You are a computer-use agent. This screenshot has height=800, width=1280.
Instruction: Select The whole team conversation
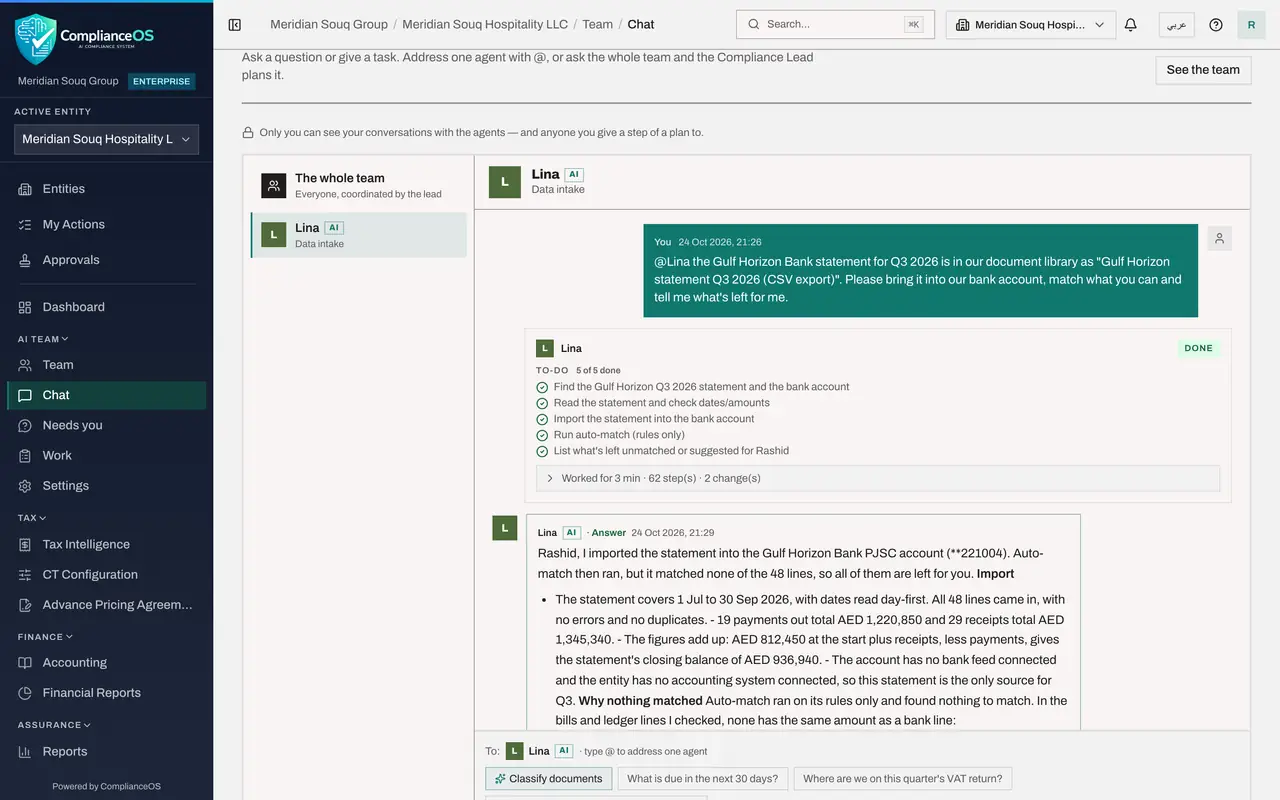(x=359, y=185)
